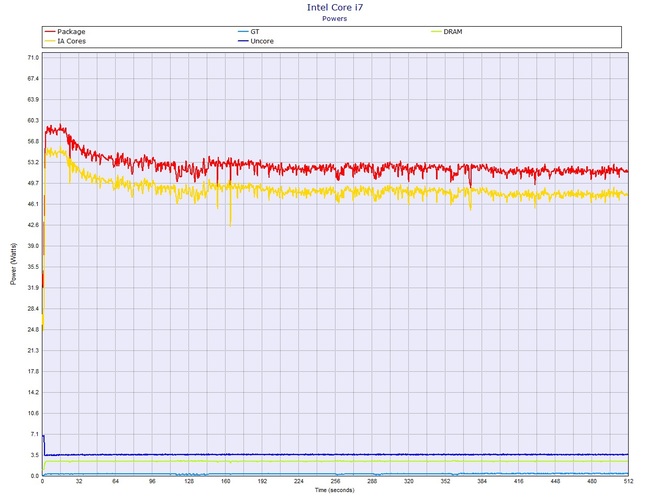Screen dimensions: 670x502
Task: Click the GT legend entry
Action: (249, 32)
